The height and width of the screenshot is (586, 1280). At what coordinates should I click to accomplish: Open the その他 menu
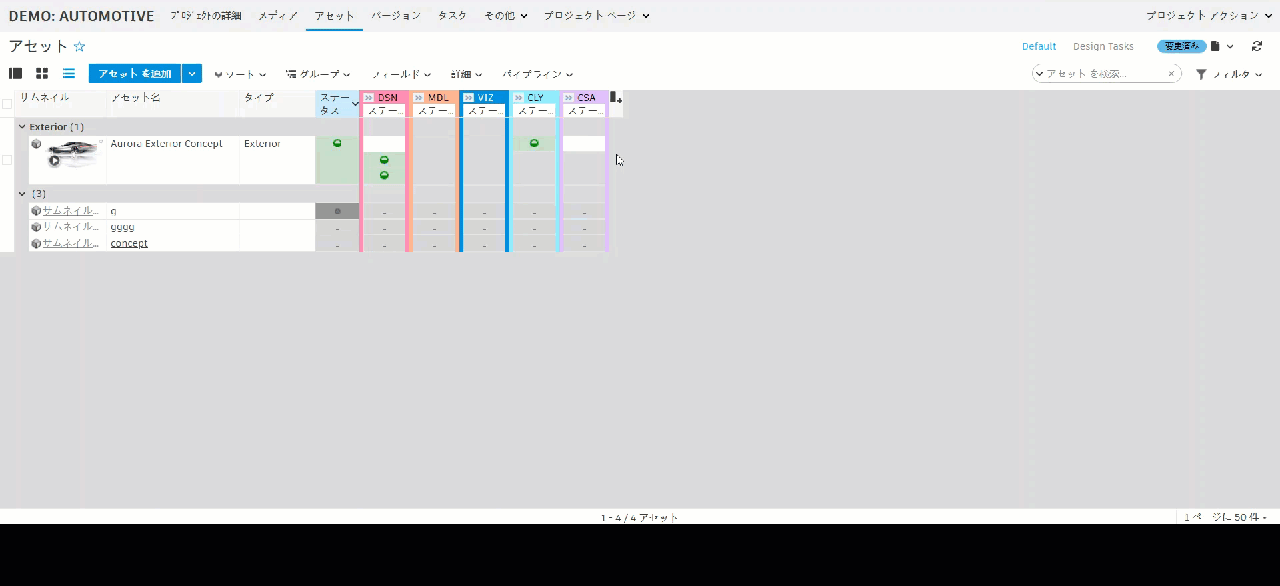tap(506, 16)
